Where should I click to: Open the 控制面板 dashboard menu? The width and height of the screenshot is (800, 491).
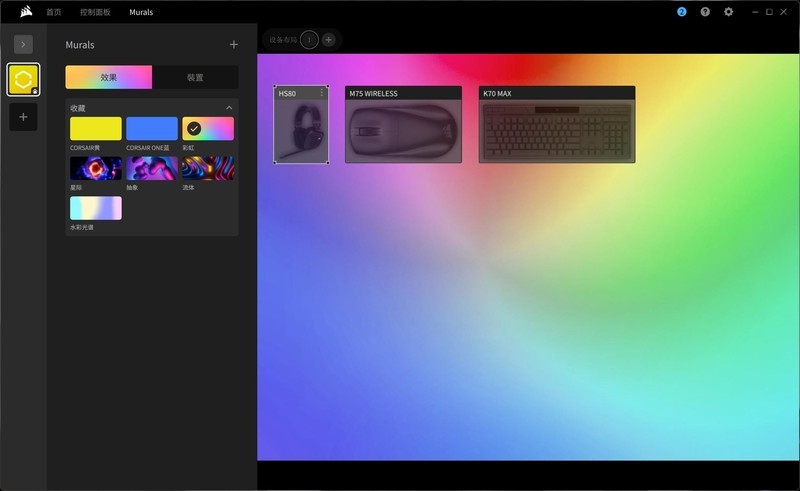[x=95, y=12]
